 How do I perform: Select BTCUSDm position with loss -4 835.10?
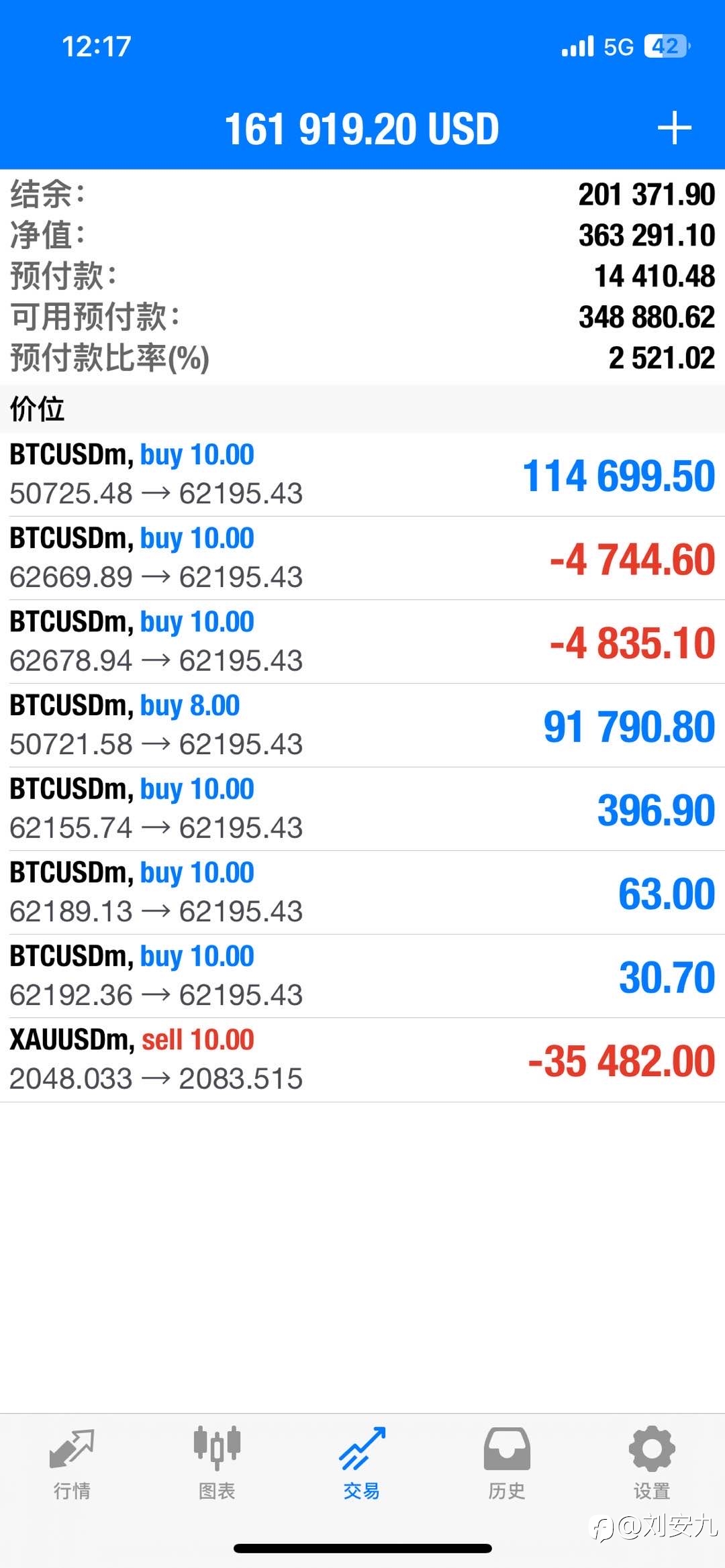tap(362, 641)
